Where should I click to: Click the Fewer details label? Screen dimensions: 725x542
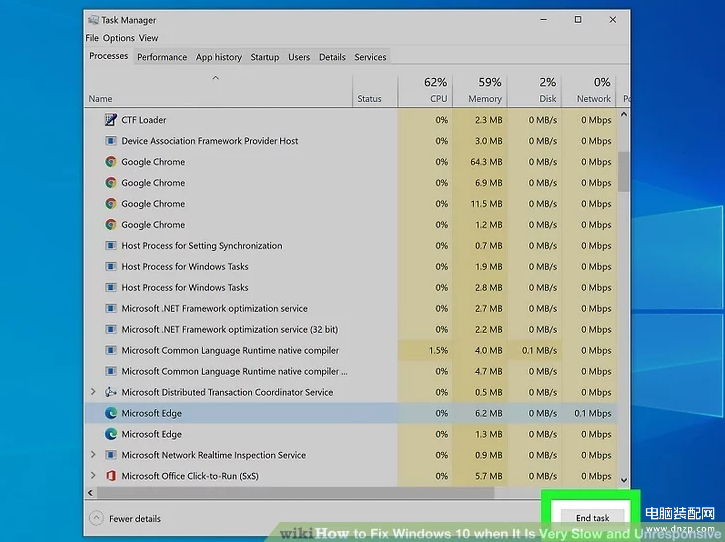pos(135,519)
